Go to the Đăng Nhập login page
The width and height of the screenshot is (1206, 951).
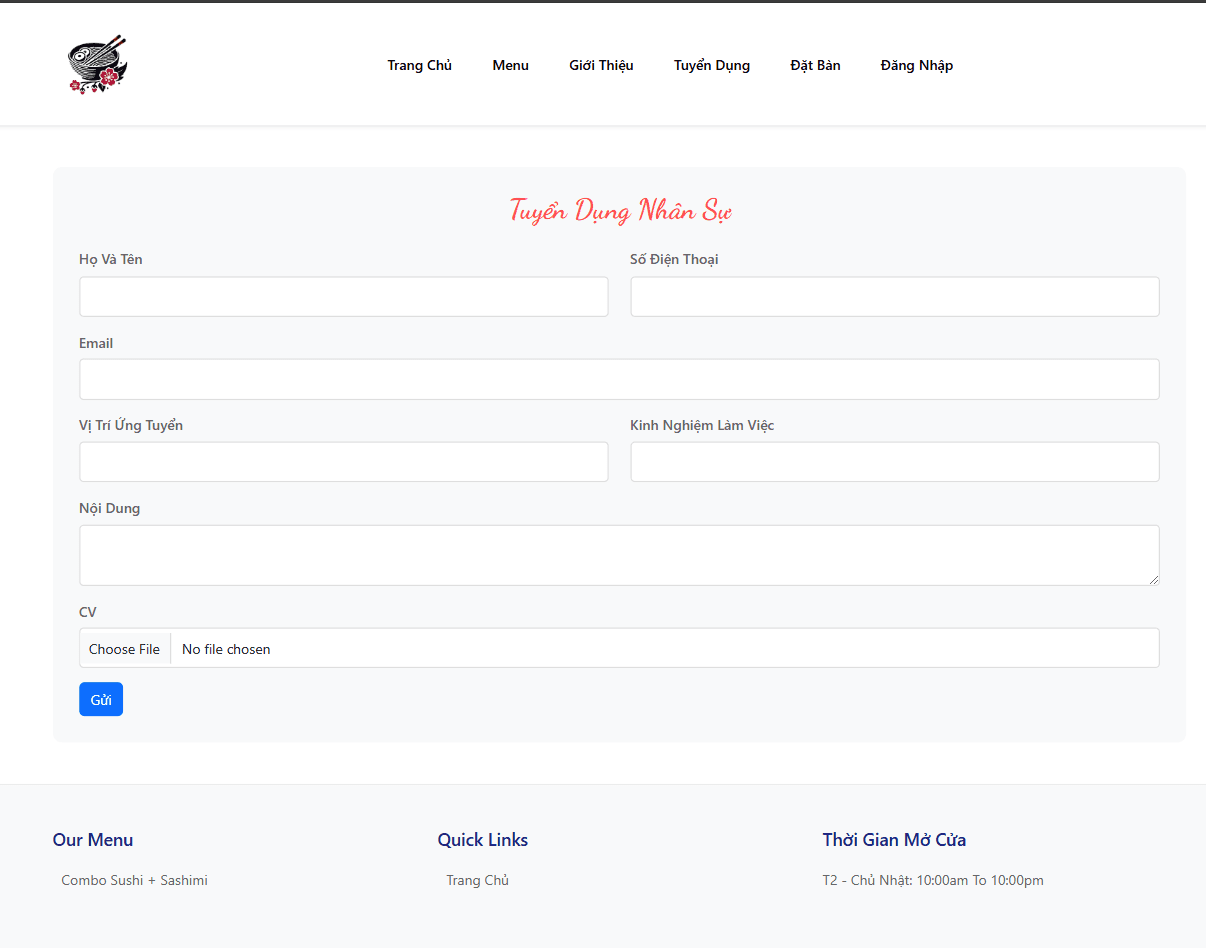pos(916,65)
